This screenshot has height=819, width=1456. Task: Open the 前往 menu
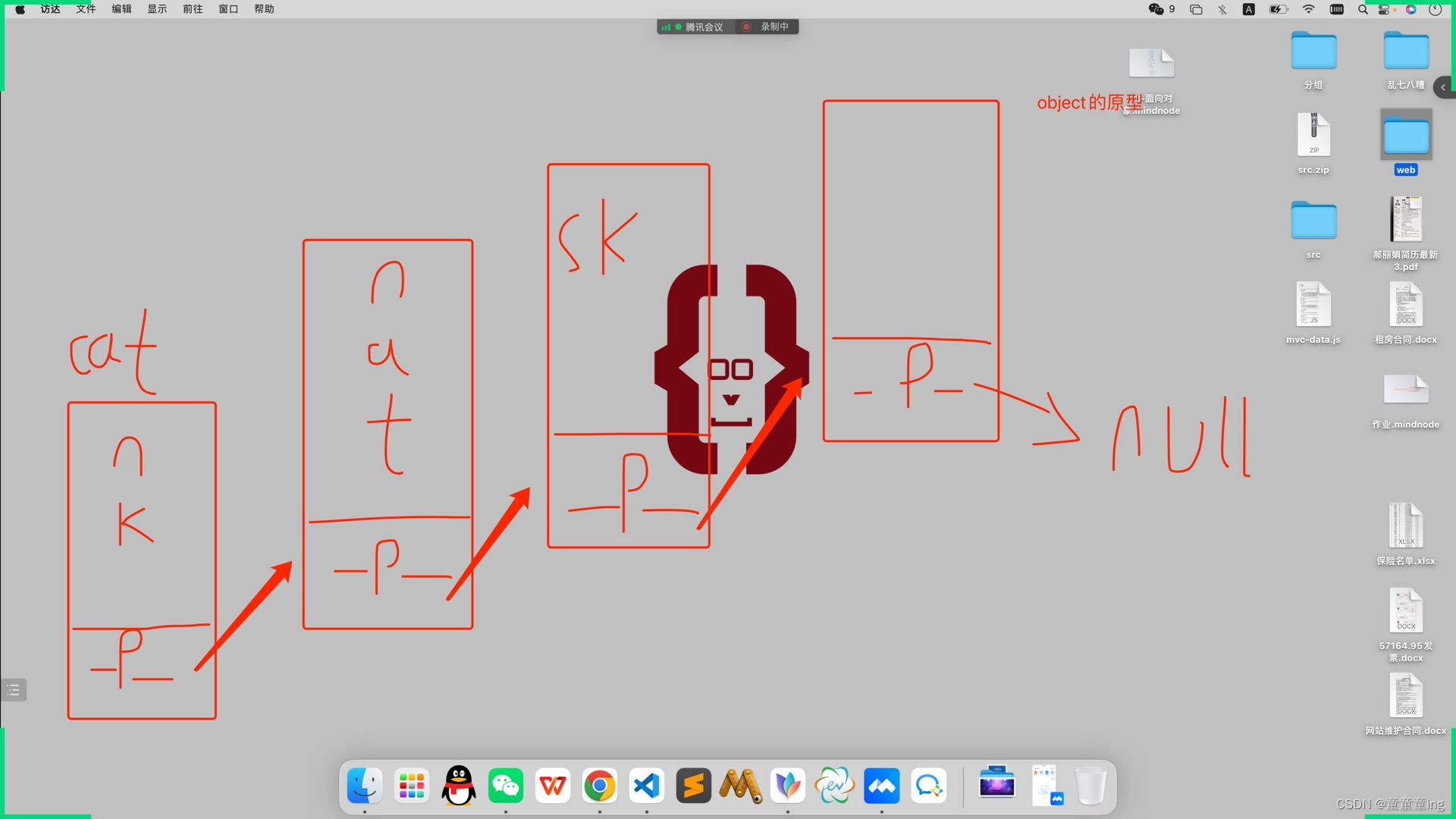193,9
